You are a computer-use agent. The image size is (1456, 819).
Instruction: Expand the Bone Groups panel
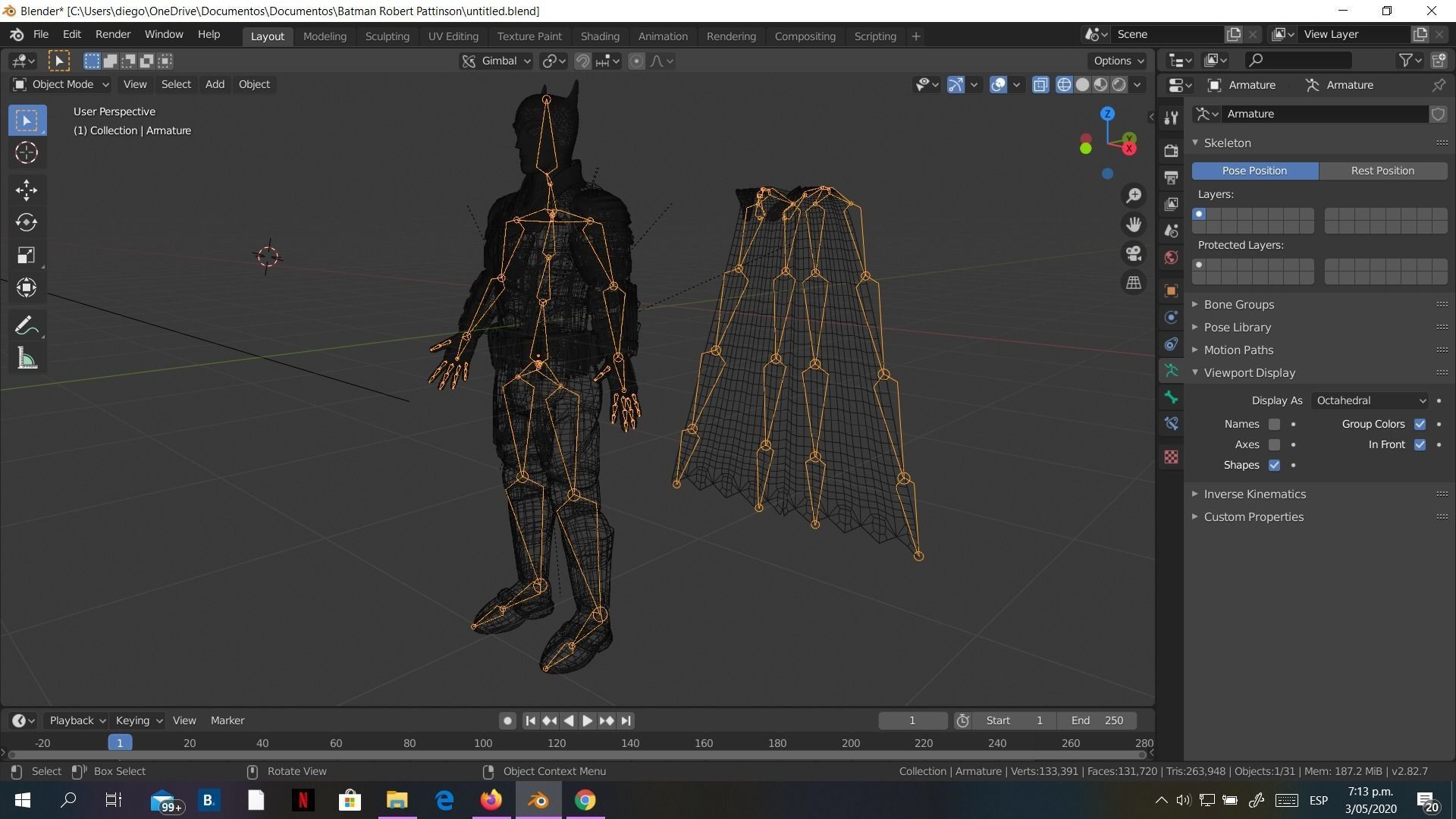coord(1238,304)
